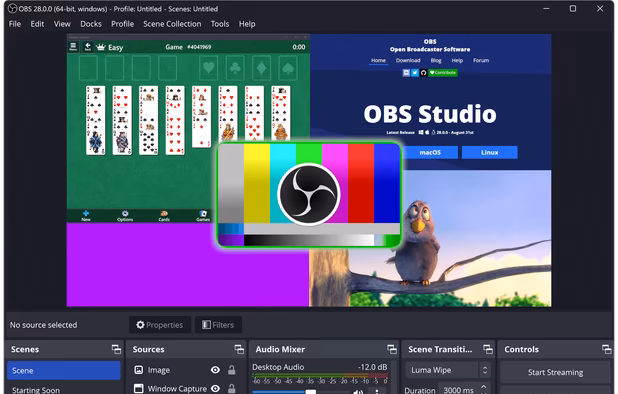The width and height of the screenshot is (618, 394).
Task: Open the Docks menu
Action: tap(91, 24)
